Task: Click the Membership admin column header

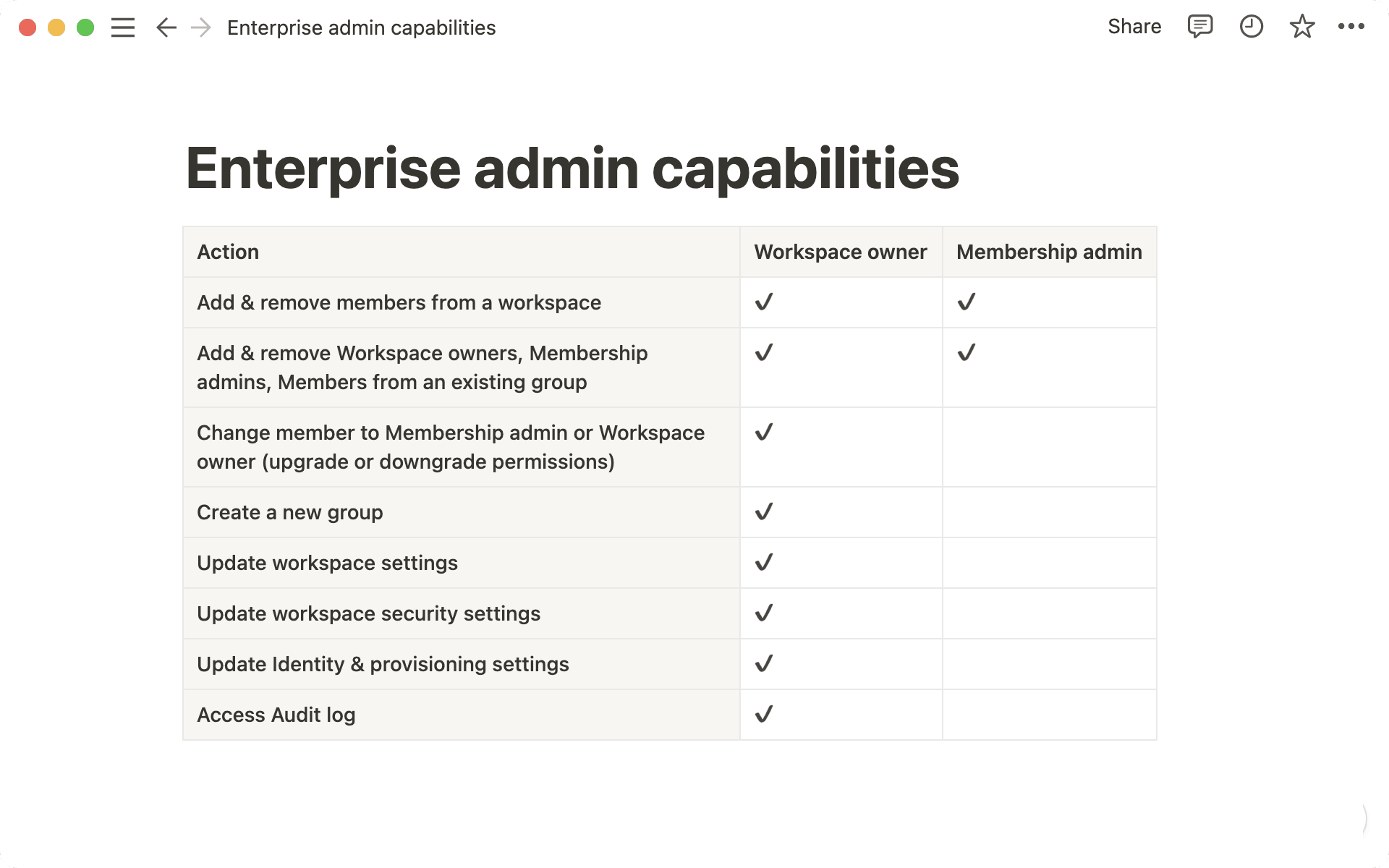Action: pos(1049,252)
